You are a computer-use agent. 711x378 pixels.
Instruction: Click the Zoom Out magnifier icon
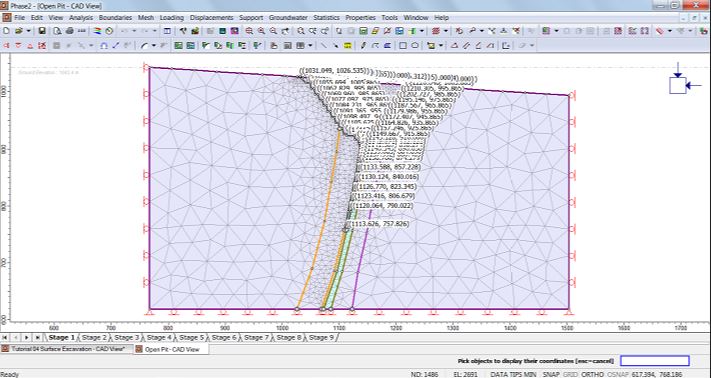pyautogui.click(x=273, y=31)
